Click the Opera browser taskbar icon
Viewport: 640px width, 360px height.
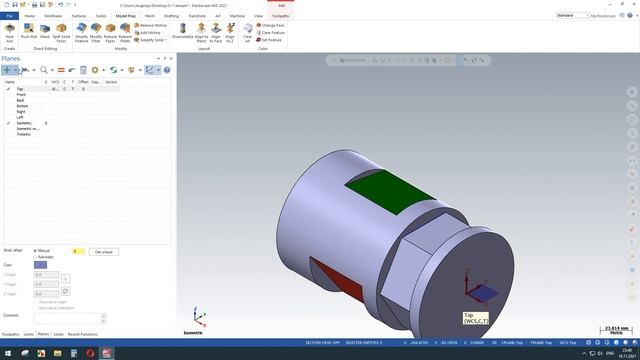(90, 353)
